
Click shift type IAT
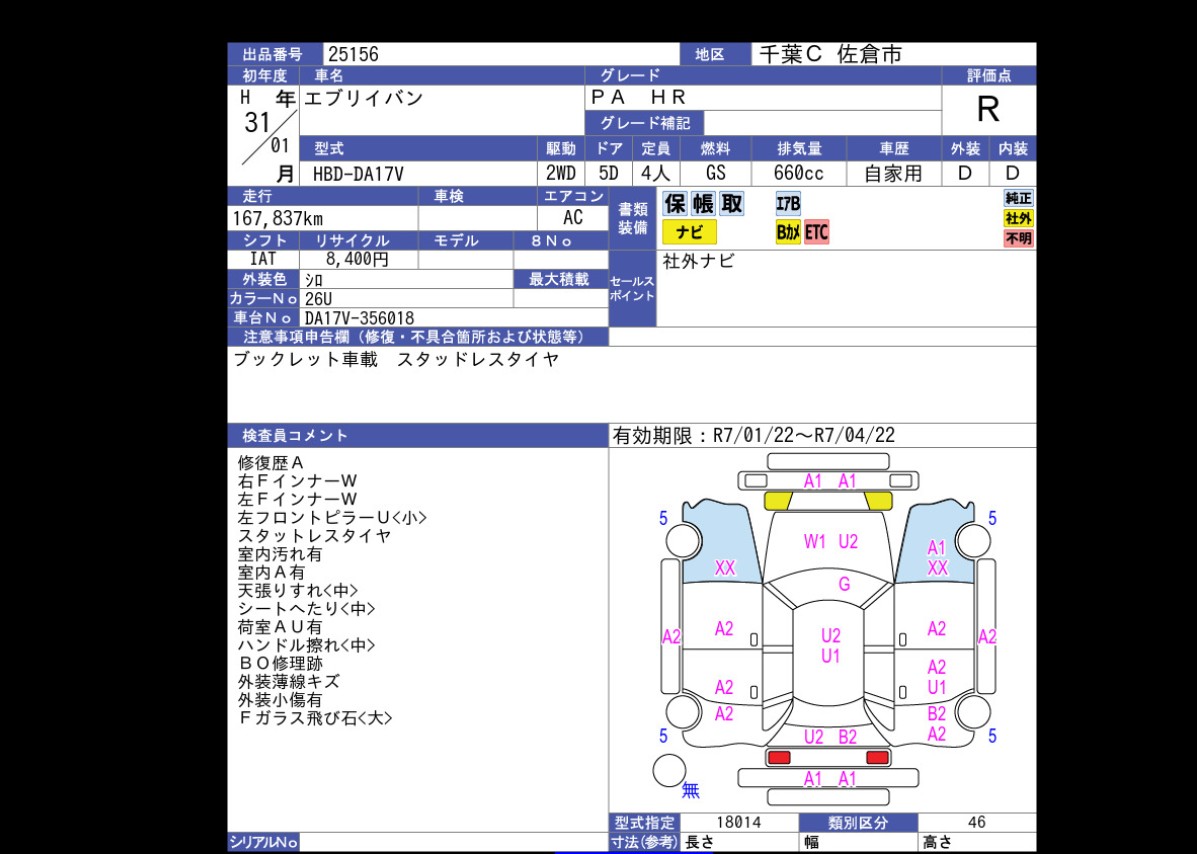tap(263, 259)
